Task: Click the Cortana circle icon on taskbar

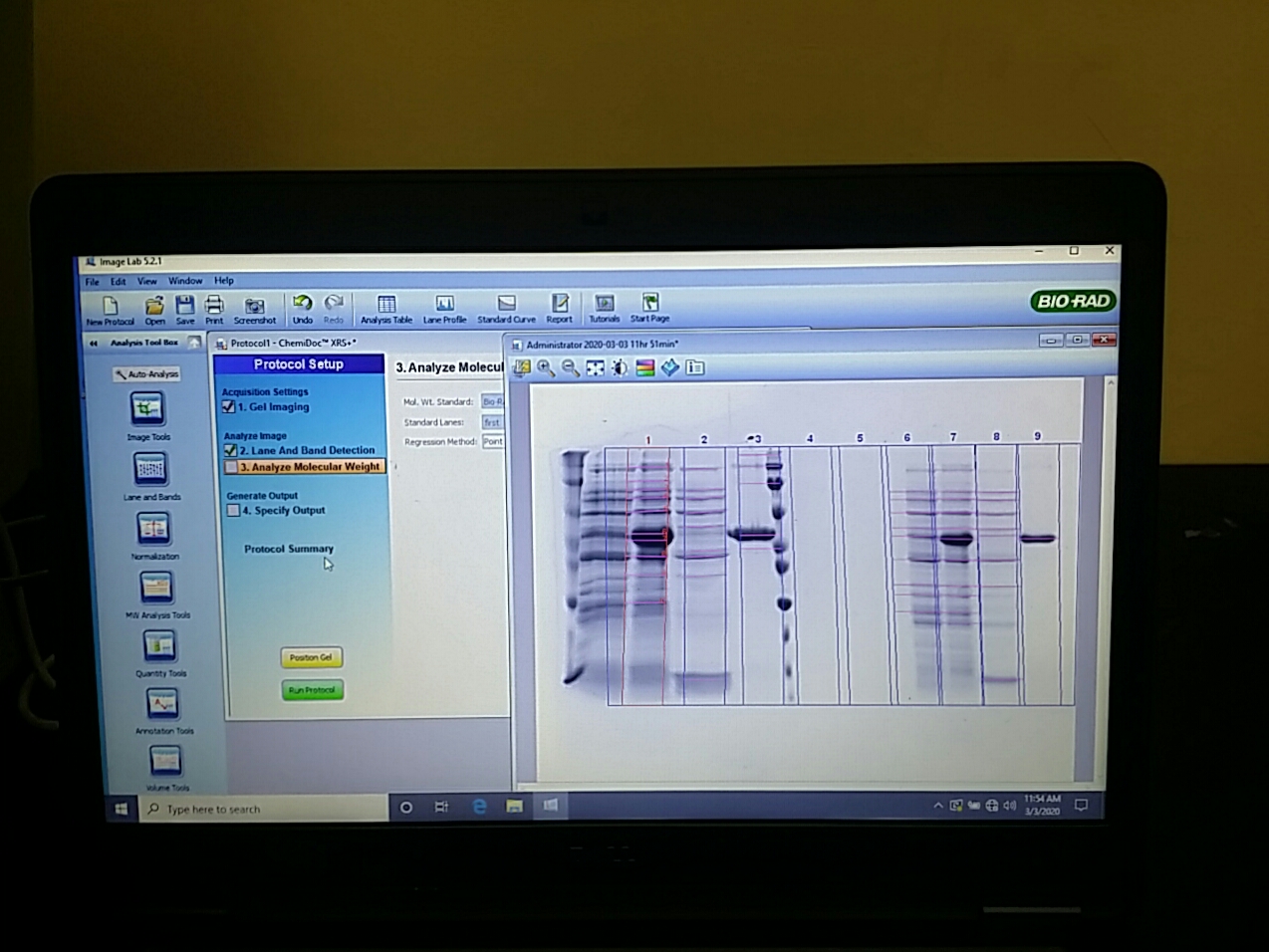Action: click(406, 808)
